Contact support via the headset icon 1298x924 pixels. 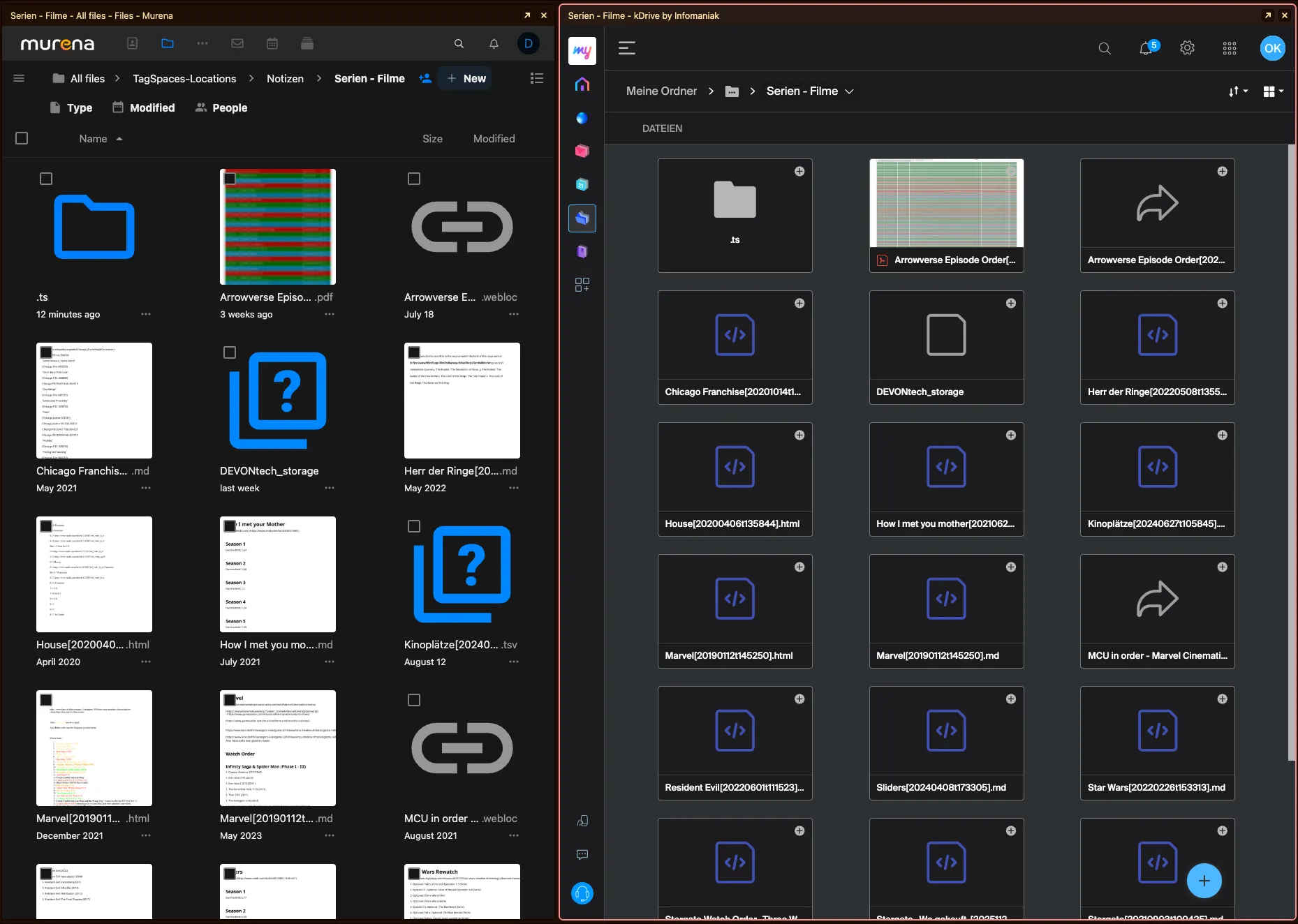pyautogui.click(x=582, y=893)
